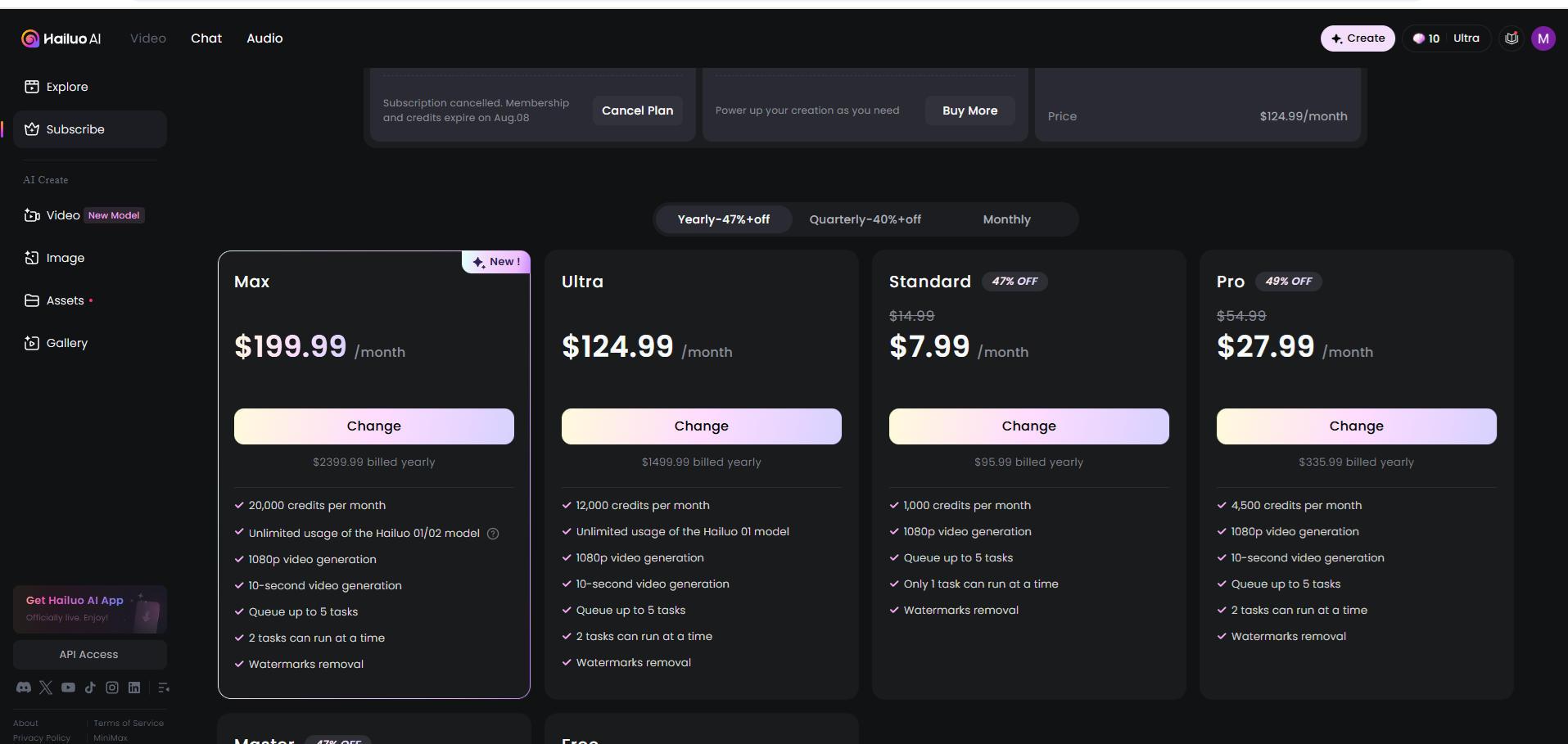Viewport: 1568px width, 744px height.
Task: Open the TikTok social icon
Action: [x=90, y=688]
